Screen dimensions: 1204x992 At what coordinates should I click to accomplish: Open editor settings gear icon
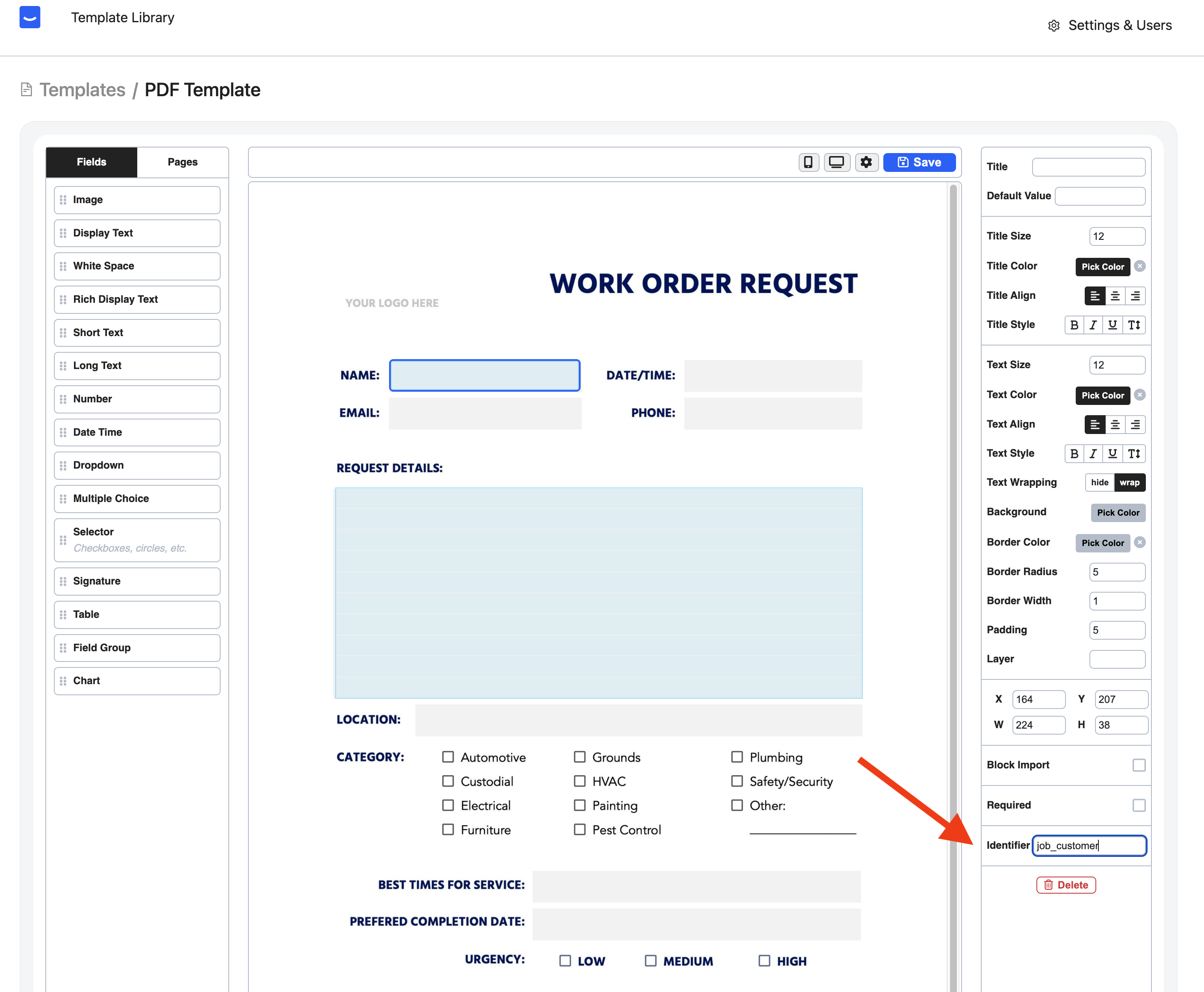[x=866, y=162]
